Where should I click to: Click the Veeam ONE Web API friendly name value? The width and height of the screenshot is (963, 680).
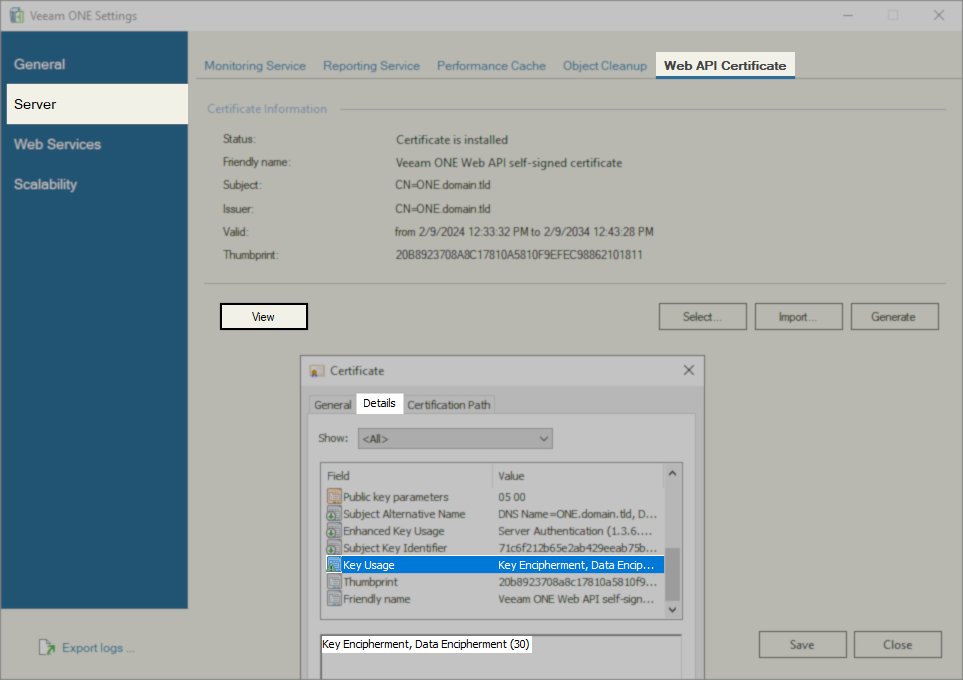coord(509,163)
